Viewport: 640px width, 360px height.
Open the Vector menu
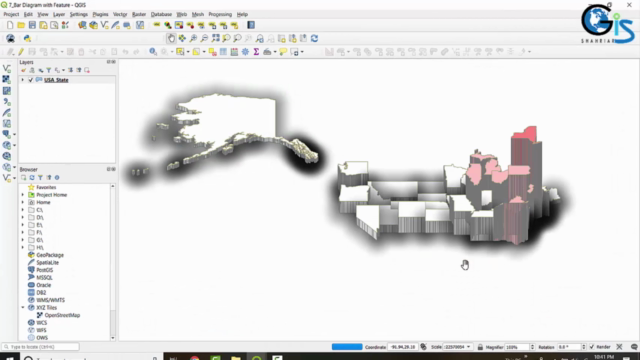[x=120, y=14]
